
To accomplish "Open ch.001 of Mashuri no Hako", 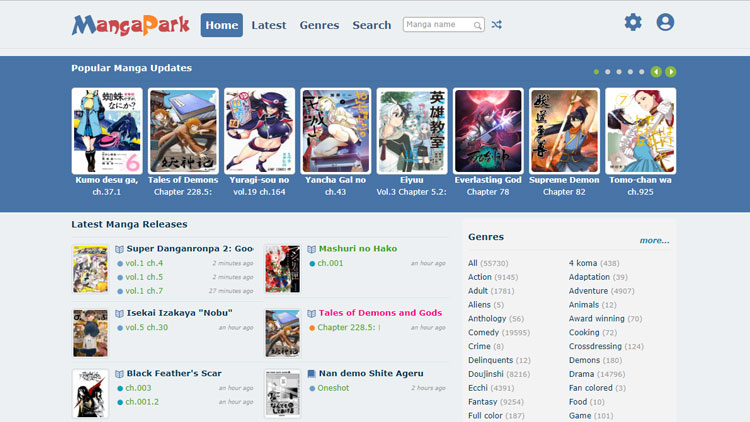I will tap(330, 263).
